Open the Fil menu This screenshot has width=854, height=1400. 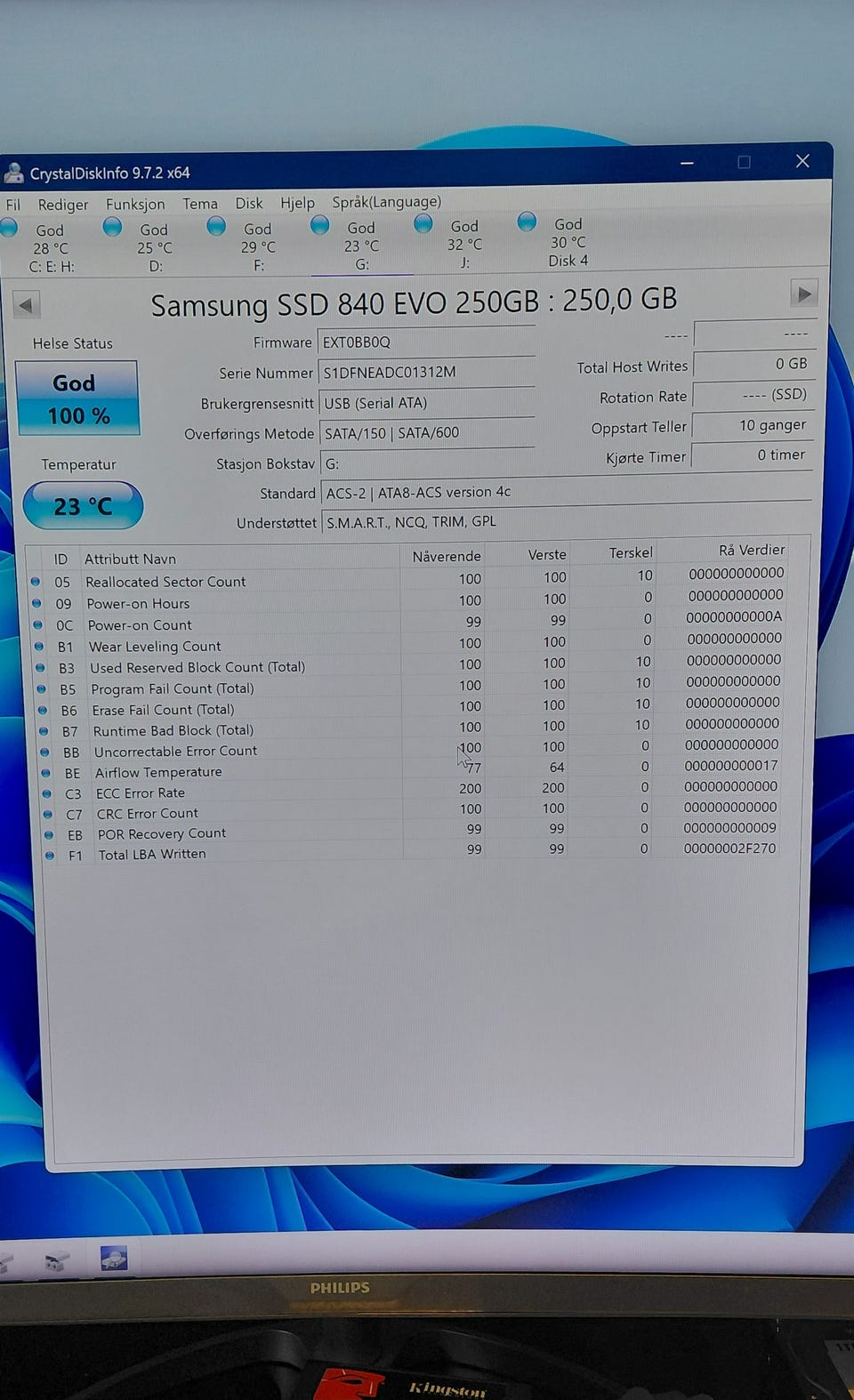[12, 205]
